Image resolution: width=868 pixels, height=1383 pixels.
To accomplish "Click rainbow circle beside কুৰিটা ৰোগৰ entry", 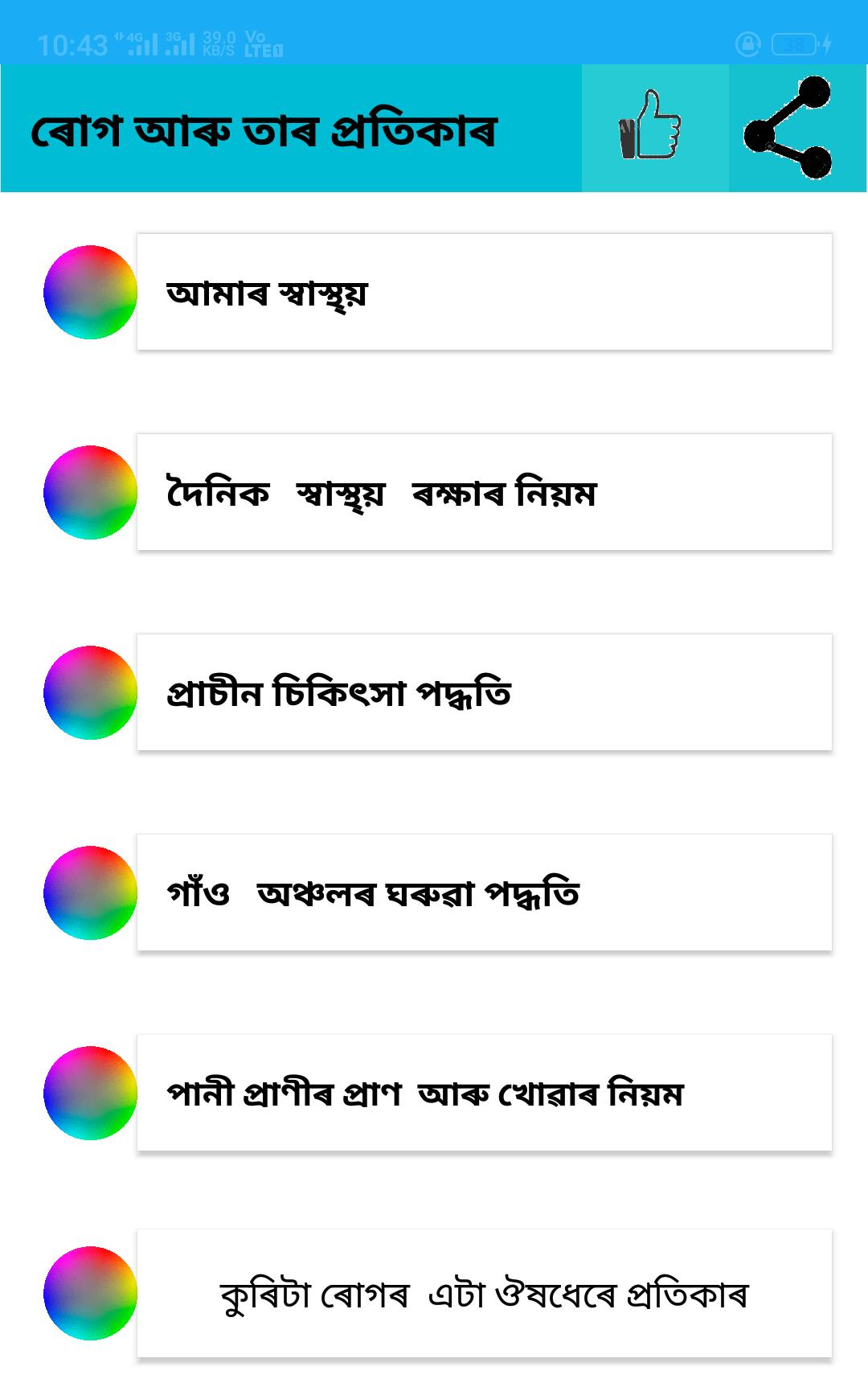I will point(90,1293).
